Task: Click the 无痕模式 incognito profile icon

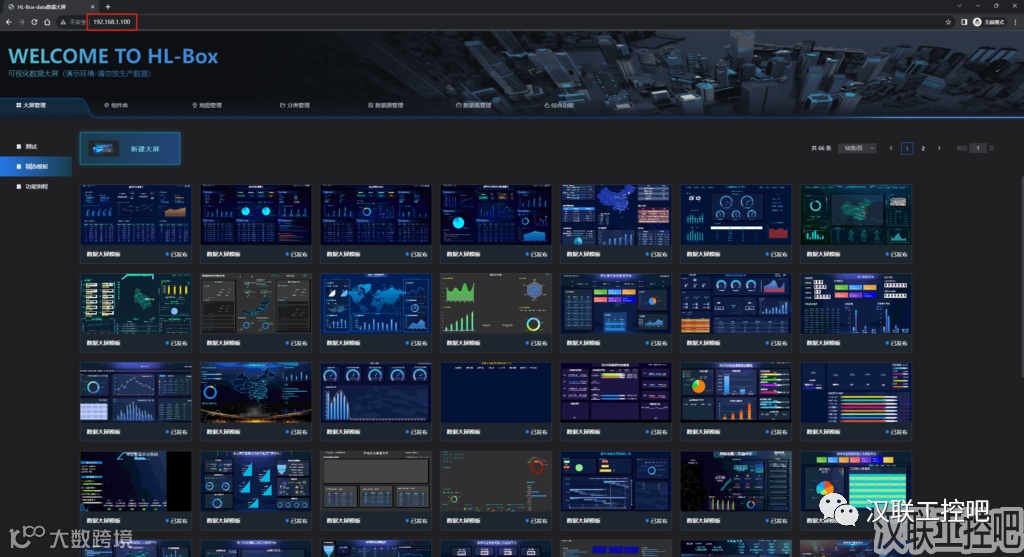Action: pos(989,22)
